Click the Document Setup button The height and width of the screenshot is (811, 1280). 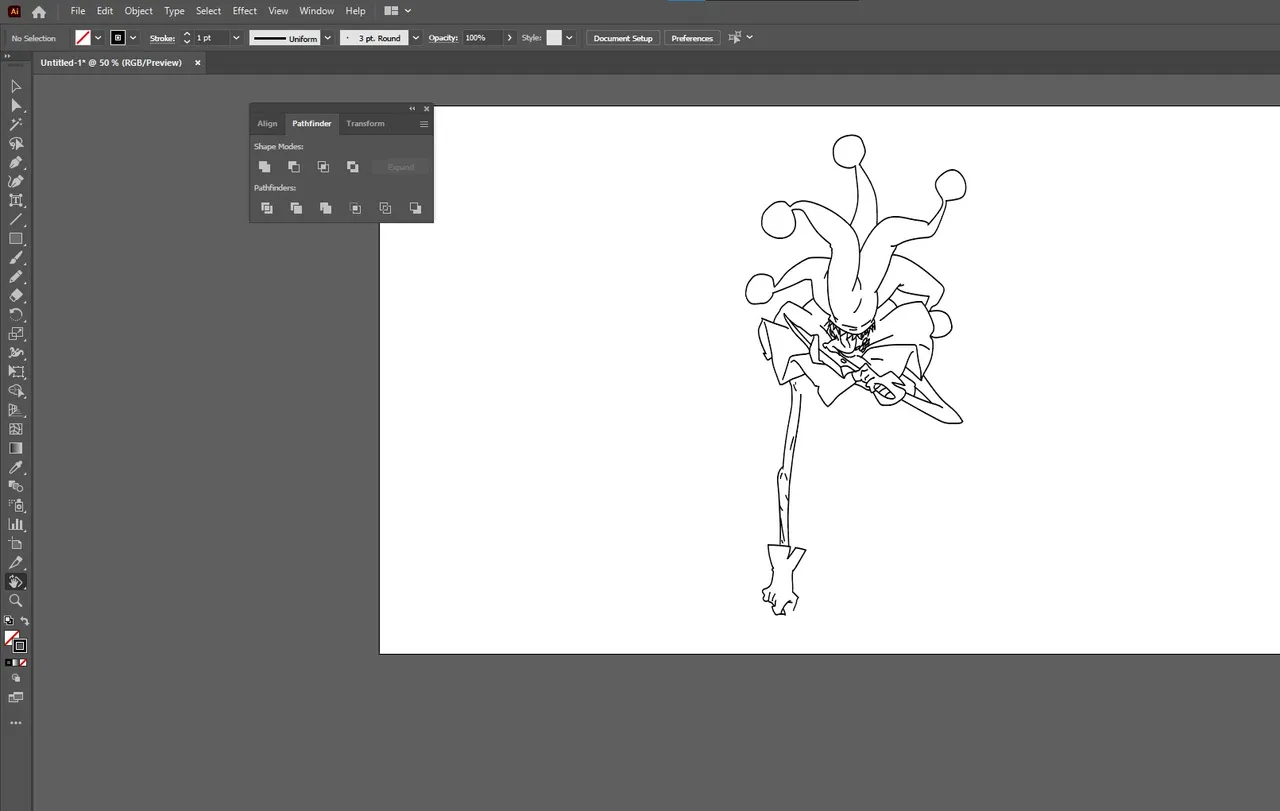pos(623,38)
